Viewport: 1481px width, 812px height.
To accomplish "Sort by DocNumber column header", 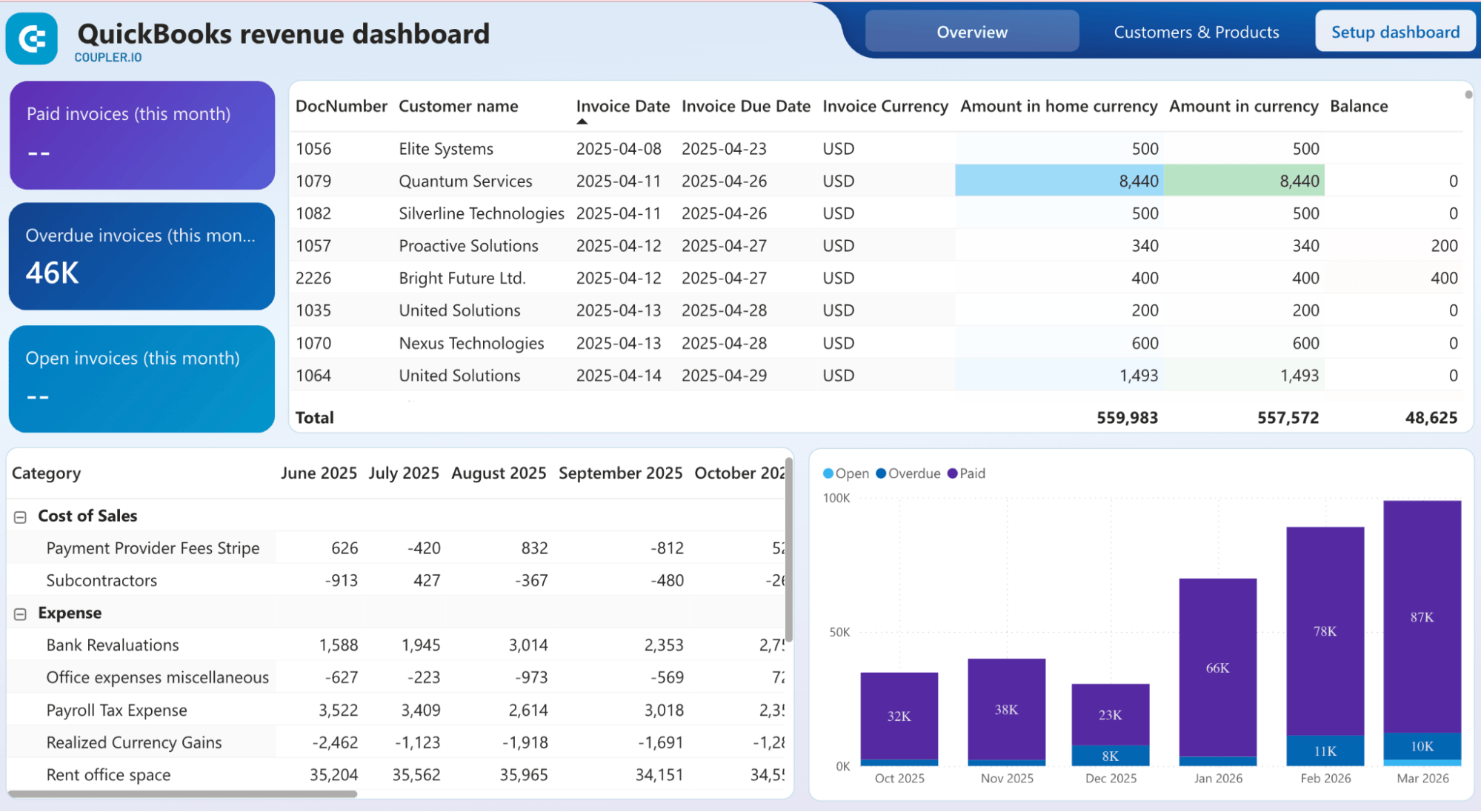I will [341, 106].
